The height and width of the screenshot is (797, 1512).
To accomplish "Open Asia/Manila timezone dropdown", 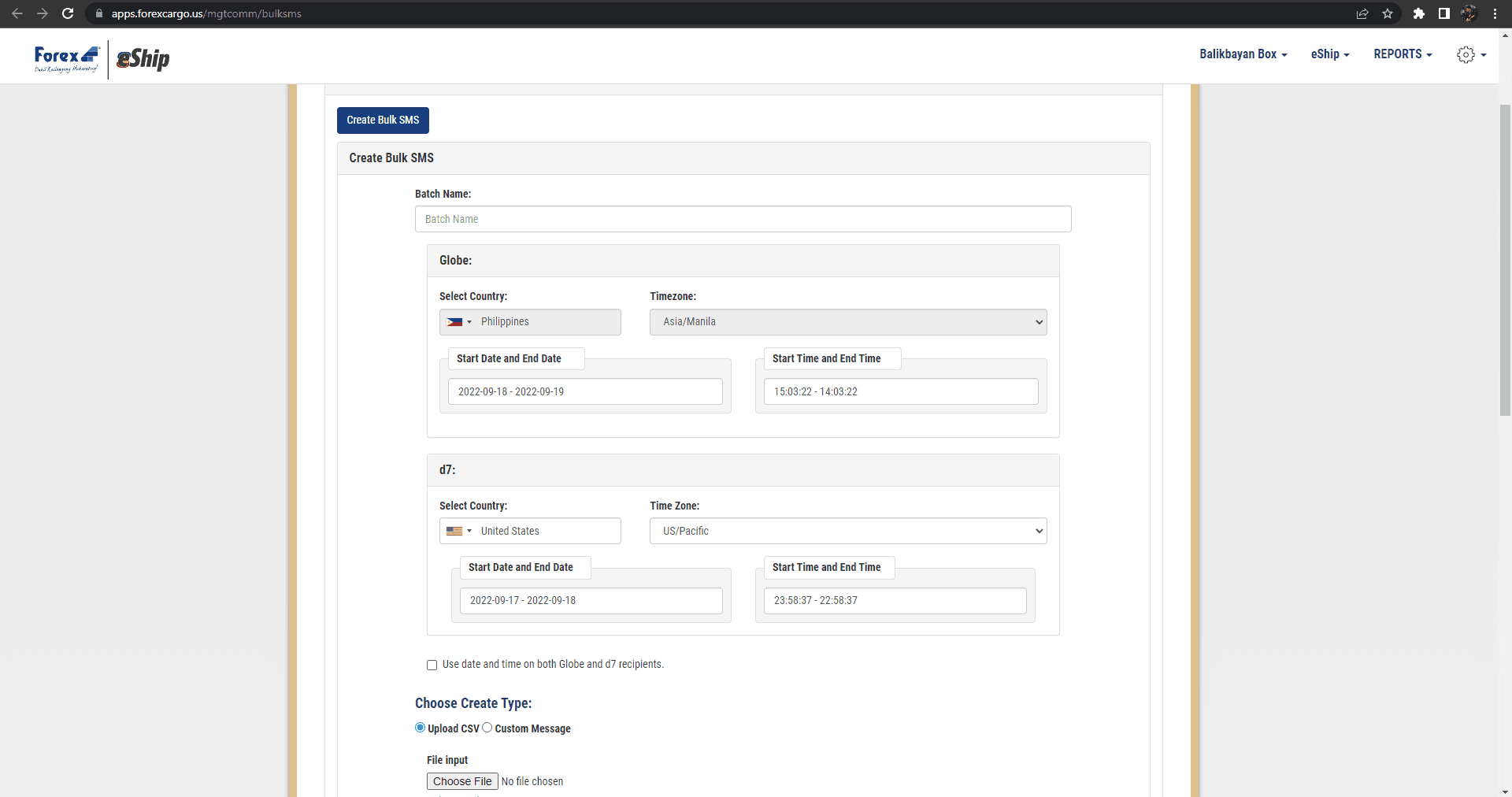I will (x=848, y=322).
